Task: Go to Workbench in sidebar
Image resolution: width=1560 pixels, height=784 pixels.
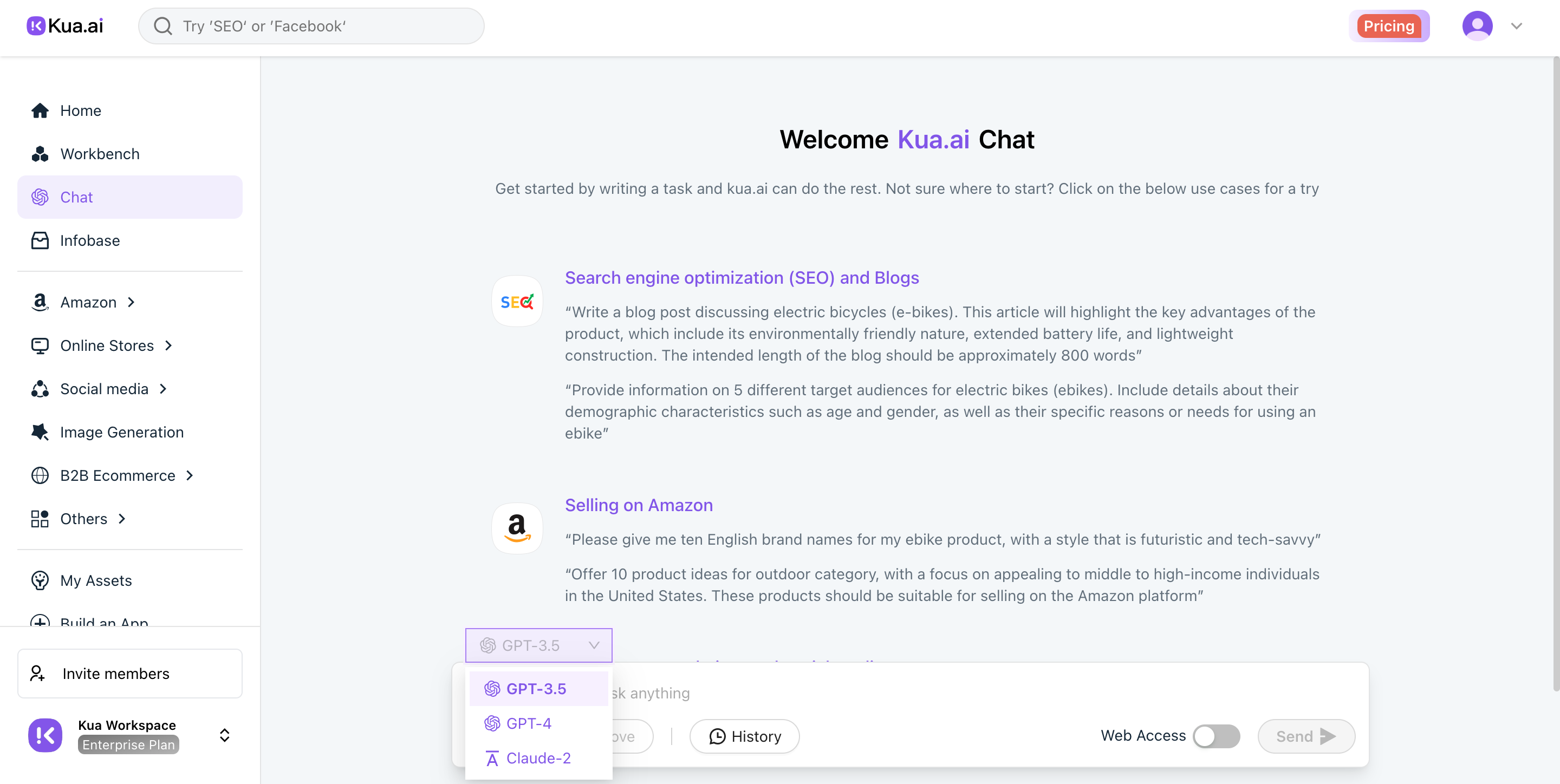Action: [129, 154]
